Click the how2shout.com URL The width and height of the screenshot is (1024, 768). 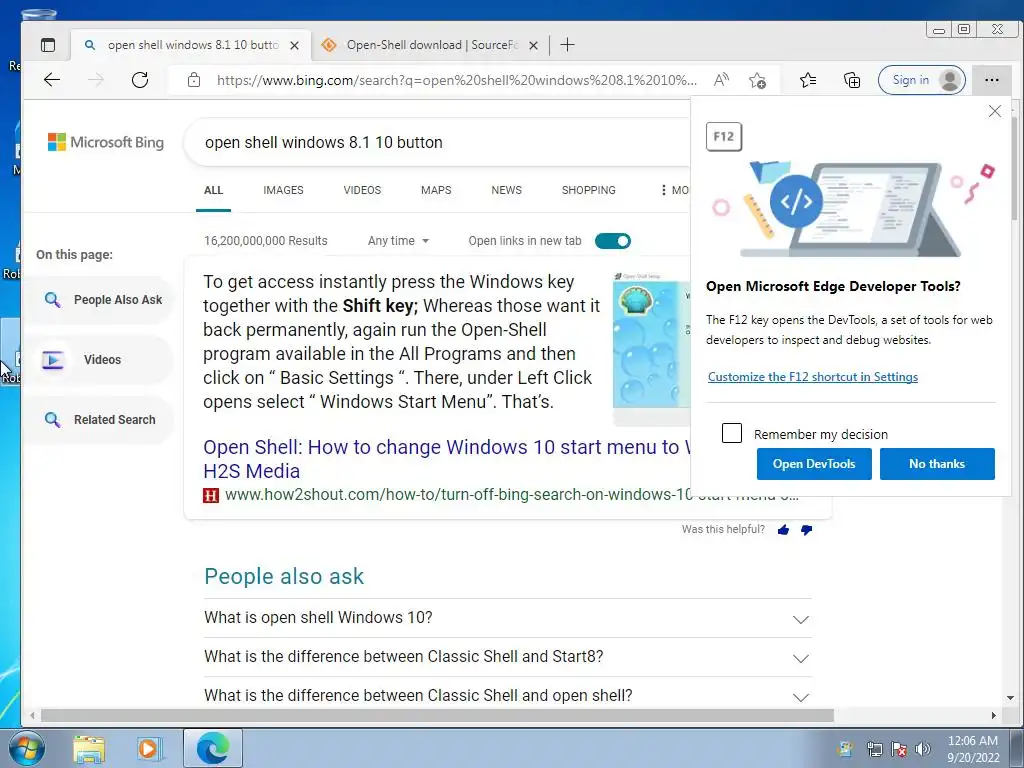458,495
